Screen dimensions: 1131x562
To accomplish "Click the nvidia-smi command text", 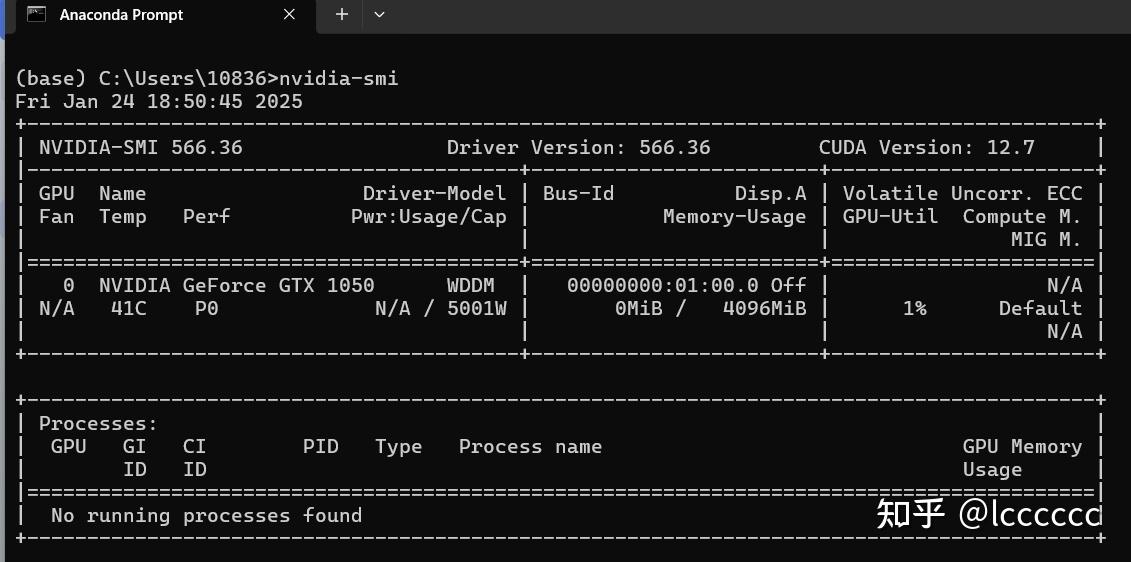I will (x=338, y=78).
